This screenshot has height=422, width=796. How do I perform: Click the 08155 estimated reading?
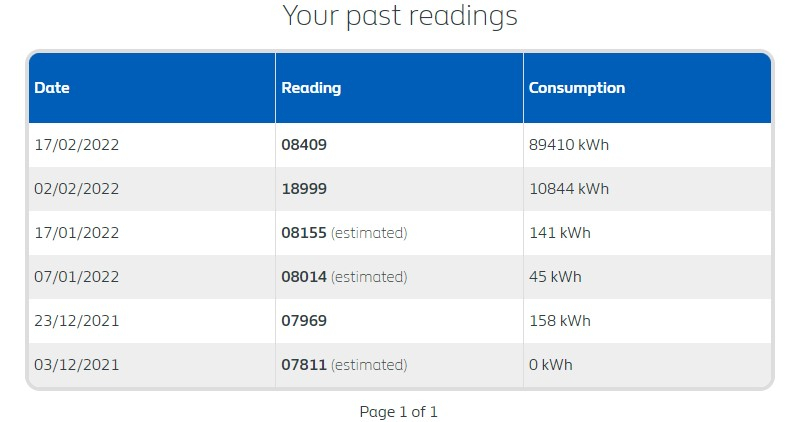pyautogui.click(x=344, y=233)
